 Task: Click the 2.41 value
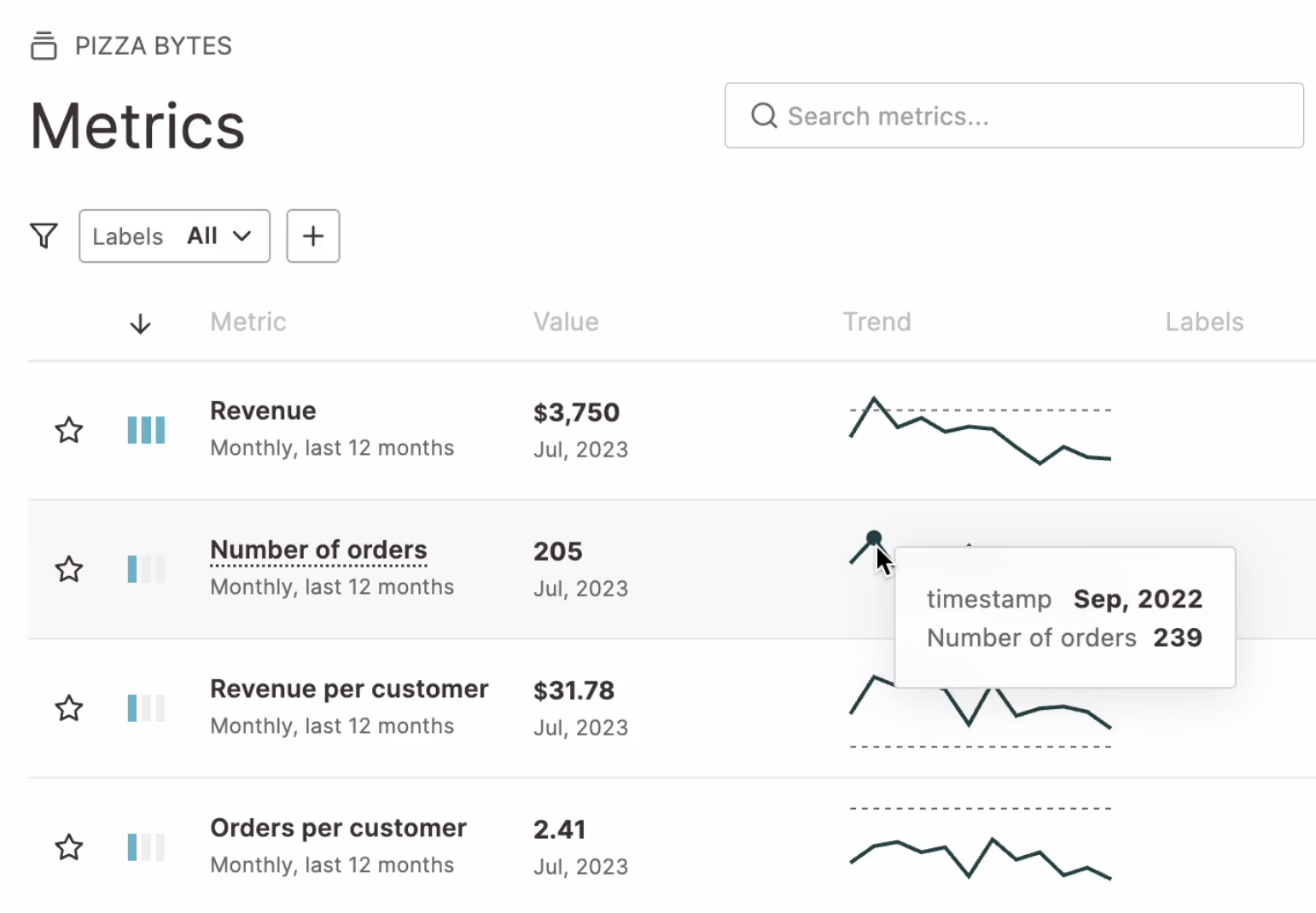pyautogui.click(x=560, y=830)
